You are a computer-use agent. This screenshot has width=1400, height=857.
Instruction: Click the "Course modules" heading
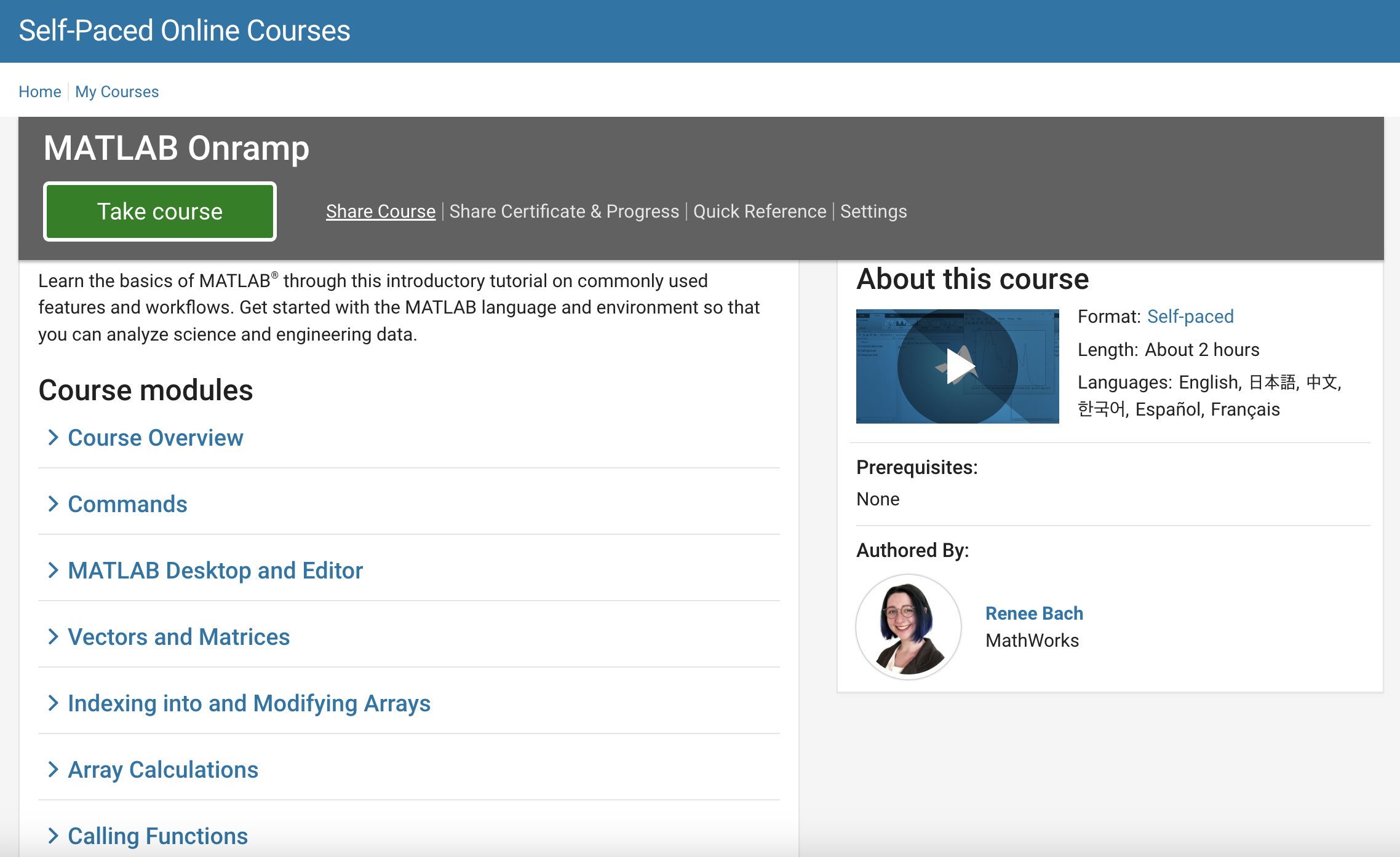point(146,390)
